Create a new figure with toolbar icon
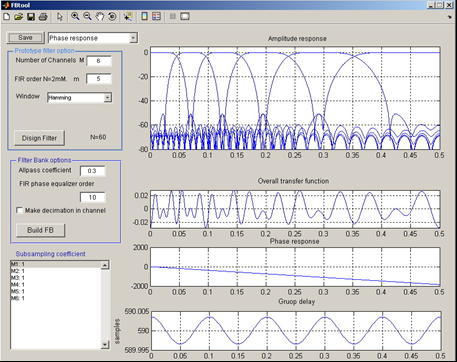 tap(6, 17)
